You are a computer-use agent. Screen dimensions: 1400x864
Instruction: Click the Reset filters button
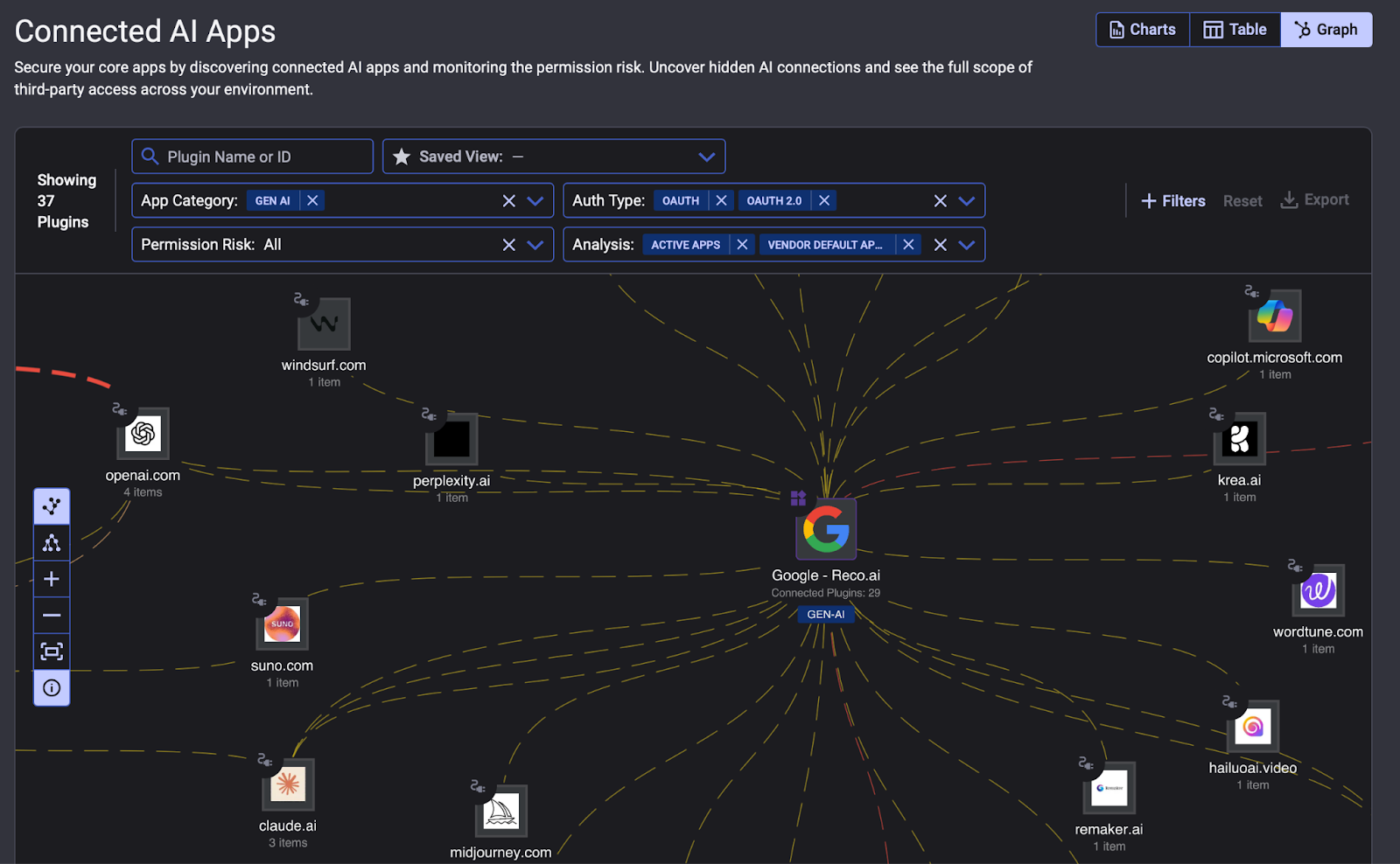click(1242, 201)
